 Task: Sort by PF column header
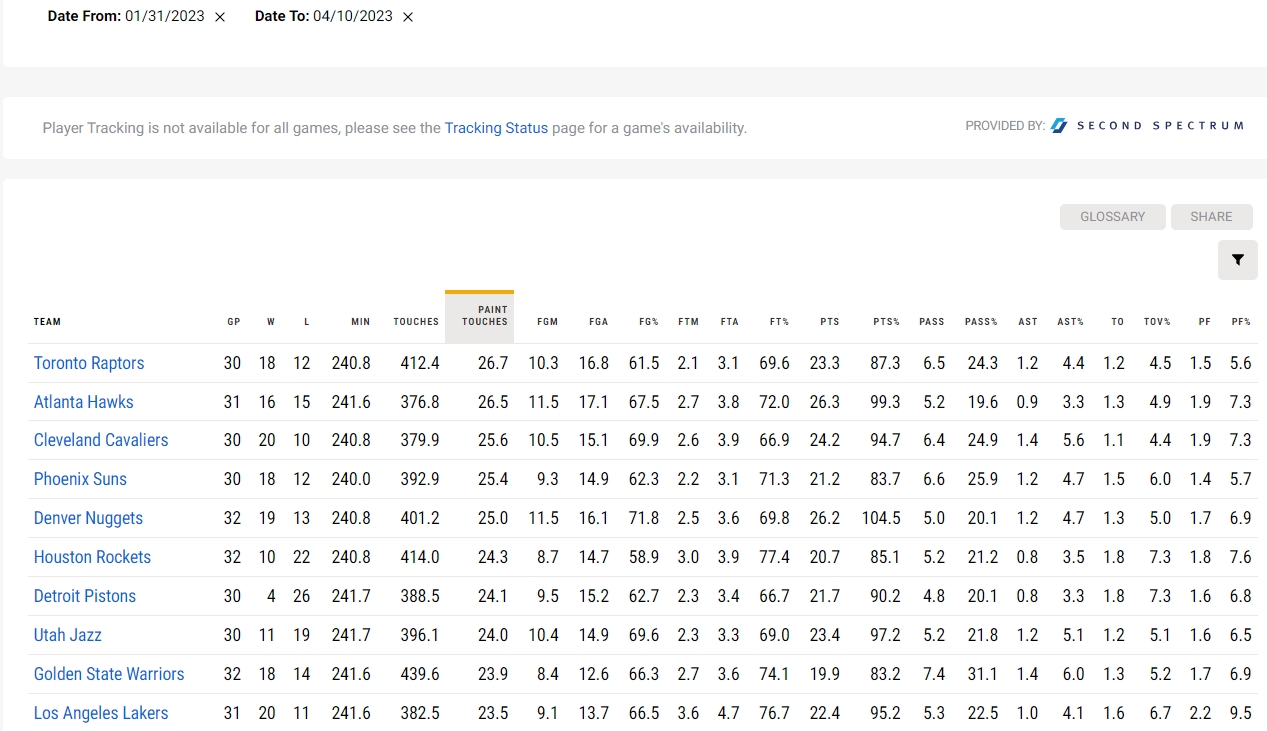[1205, 322]
